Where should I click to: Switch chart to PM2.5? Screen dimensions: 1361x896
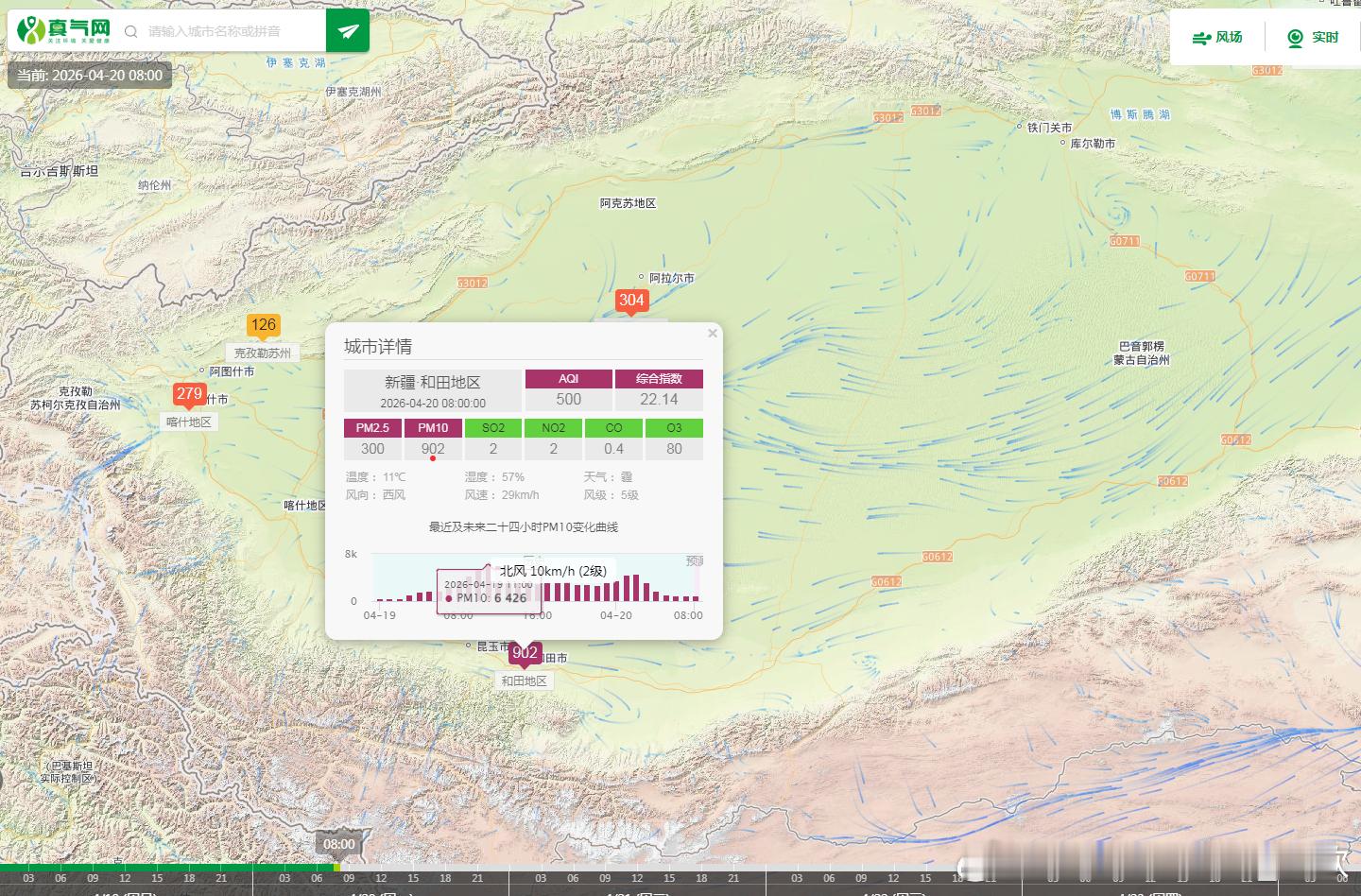pos(372,428)
